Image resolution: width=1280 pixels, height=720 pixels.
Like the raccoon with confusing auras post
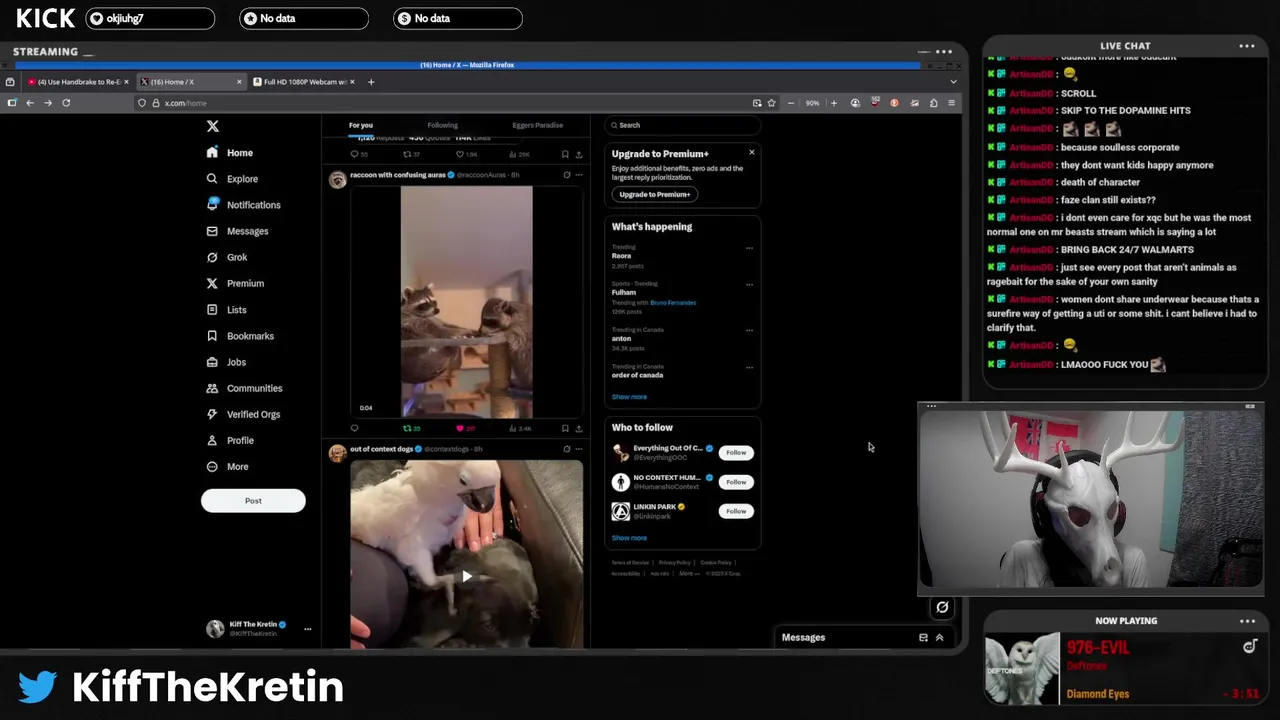(x=464, y=428)
